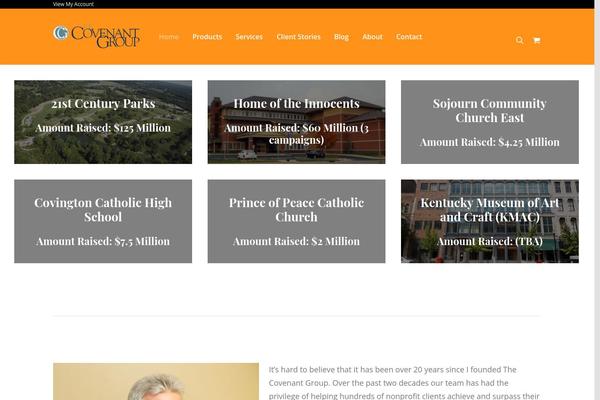Image resolution: width=600 pixels, height=400 pixels.
Task: Click the founder portrait photo
Action: click(156, 381)
